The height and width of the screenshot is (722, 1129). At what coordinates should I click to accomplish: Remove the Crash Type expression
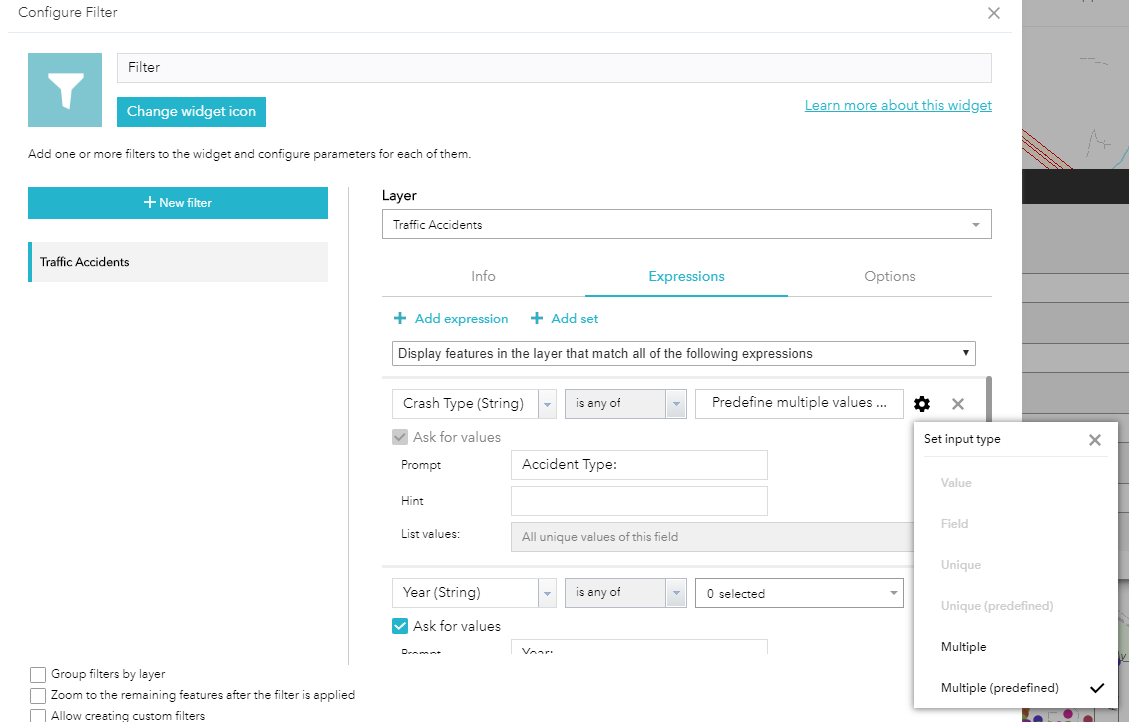click(958, 404)
